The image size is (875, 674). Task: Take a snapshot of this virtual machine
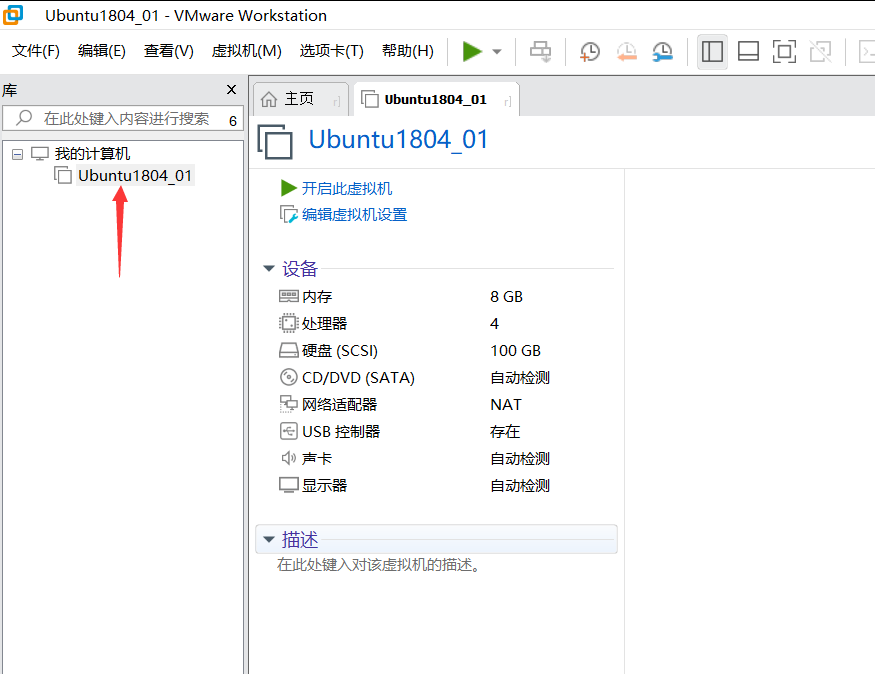pos(589,52)
